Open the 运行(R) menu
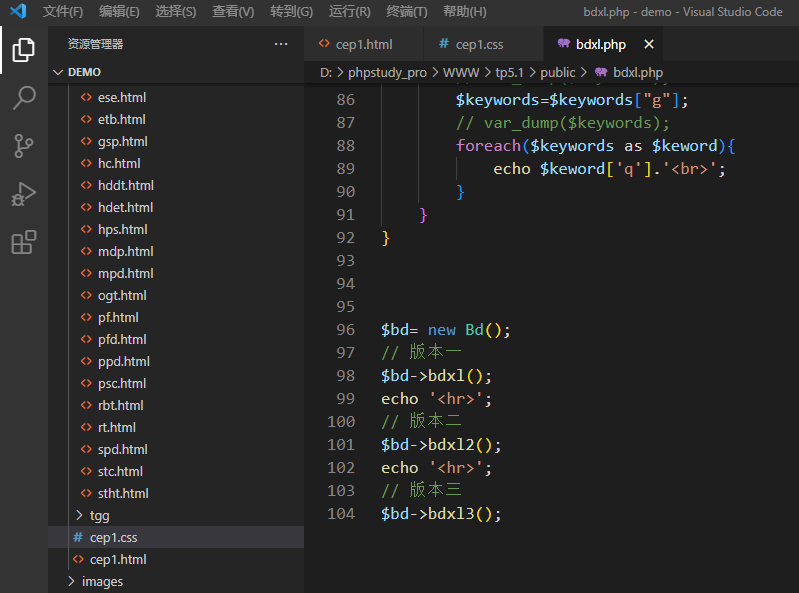This screenshot has width=799, height=593. (350, 11)
